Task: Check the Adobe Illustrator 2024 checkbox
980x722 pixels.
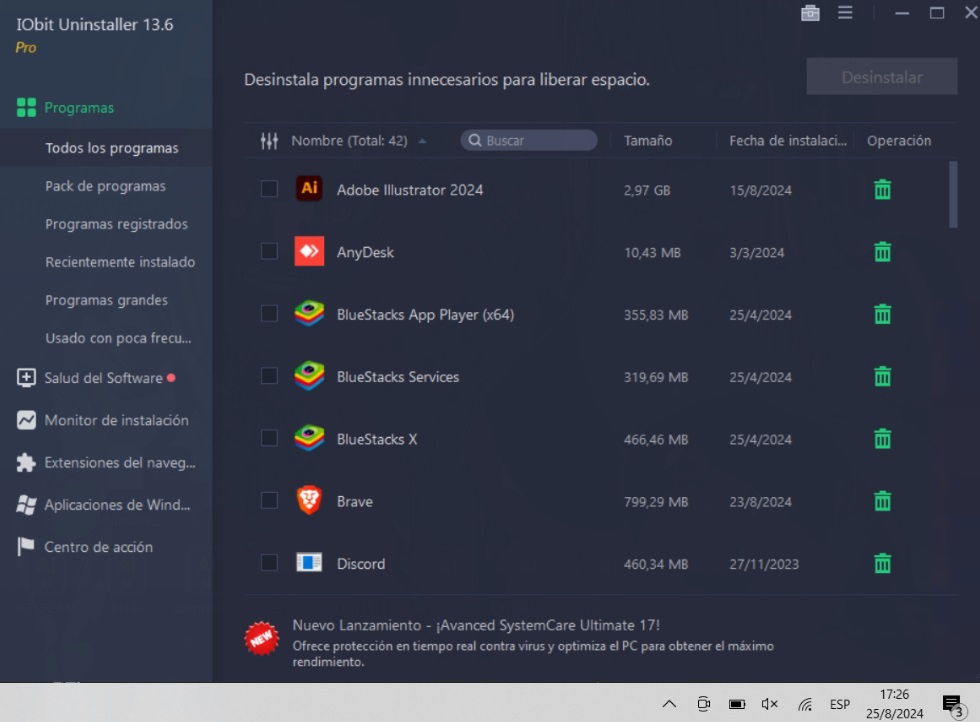Action: tap(269, 189)
